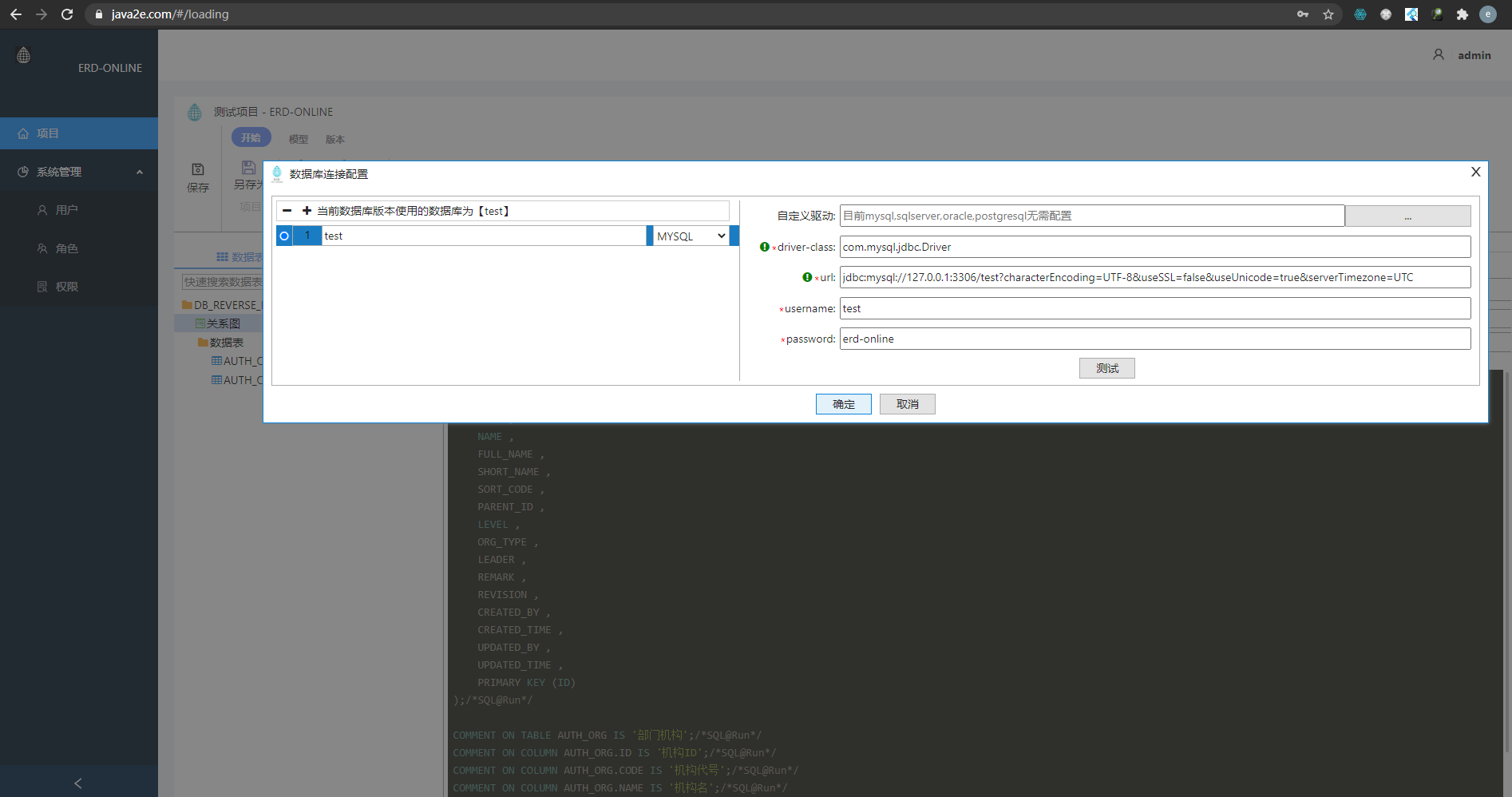Open the 角色 sidebar menu item

(79, 248)
